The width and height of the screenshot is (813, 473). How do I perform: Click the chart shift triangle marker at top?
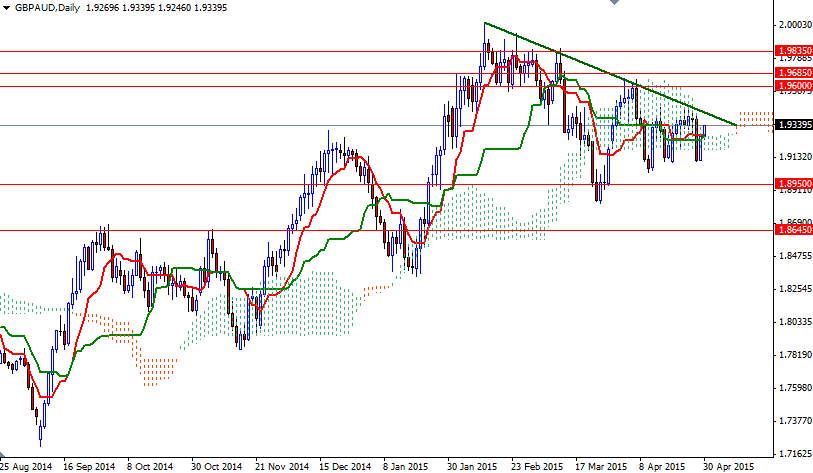pos(614,2)
